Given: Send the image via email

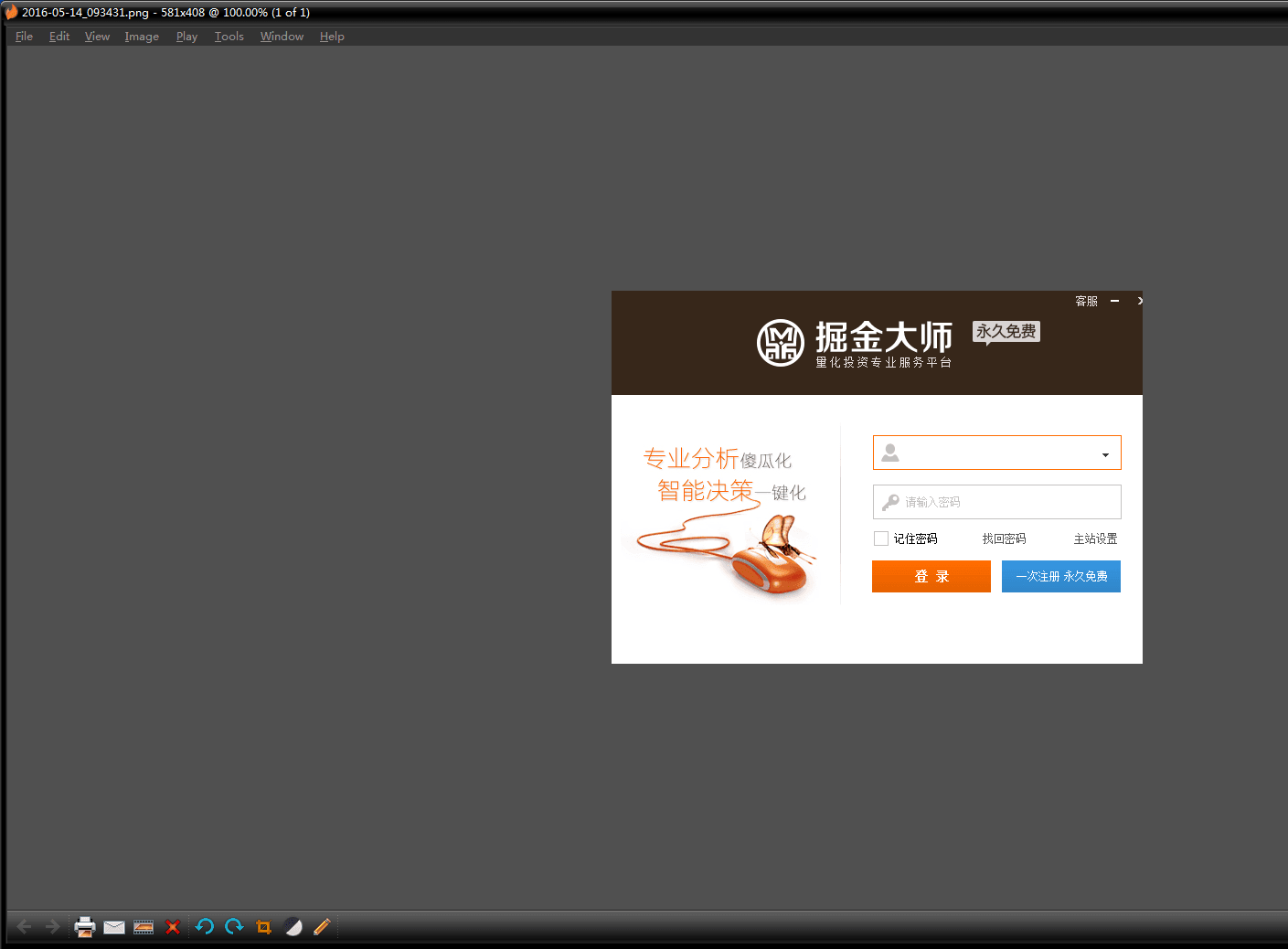Looking at the screenshot, I should point(113,926).
